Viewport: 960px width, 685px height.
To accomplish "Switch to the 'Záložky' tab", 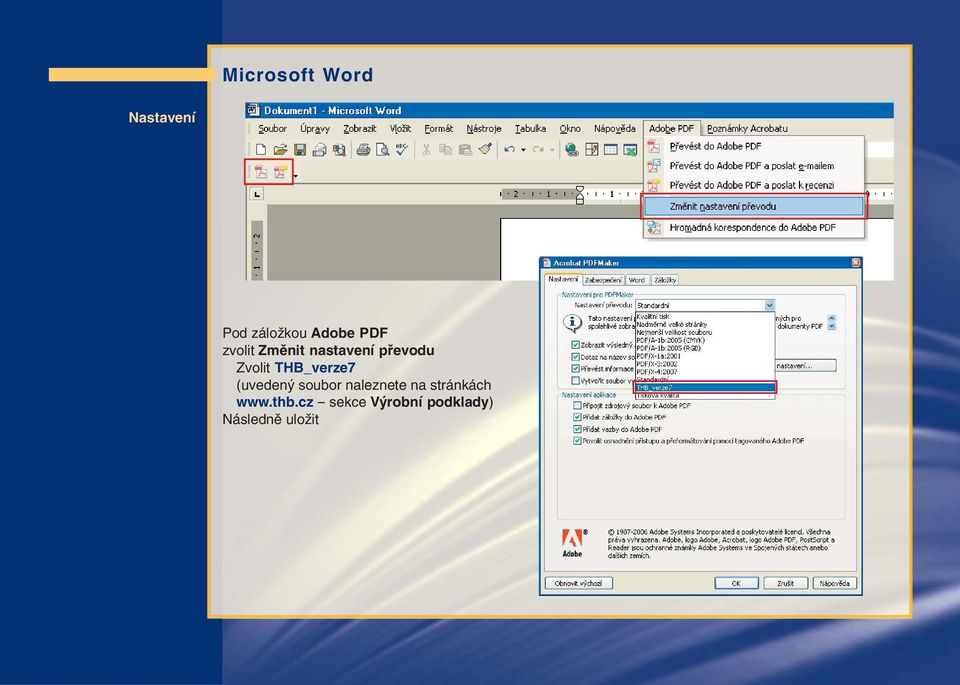I will click(x=665, y=280).
